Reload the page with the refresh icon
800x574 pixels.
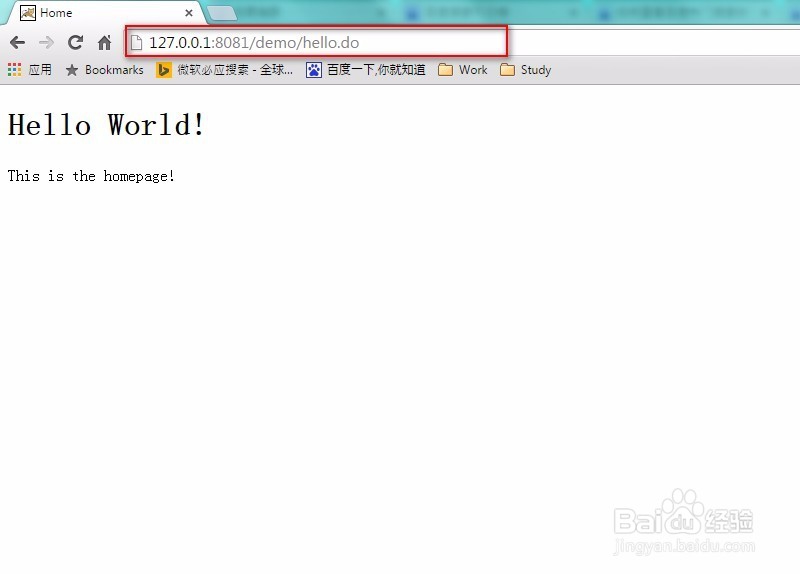pos(76,42)
